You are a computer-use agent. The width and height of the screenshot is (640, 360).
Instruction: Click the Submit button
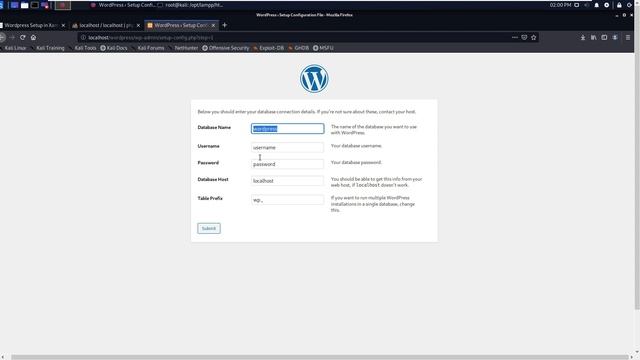[x=209, y=228]
